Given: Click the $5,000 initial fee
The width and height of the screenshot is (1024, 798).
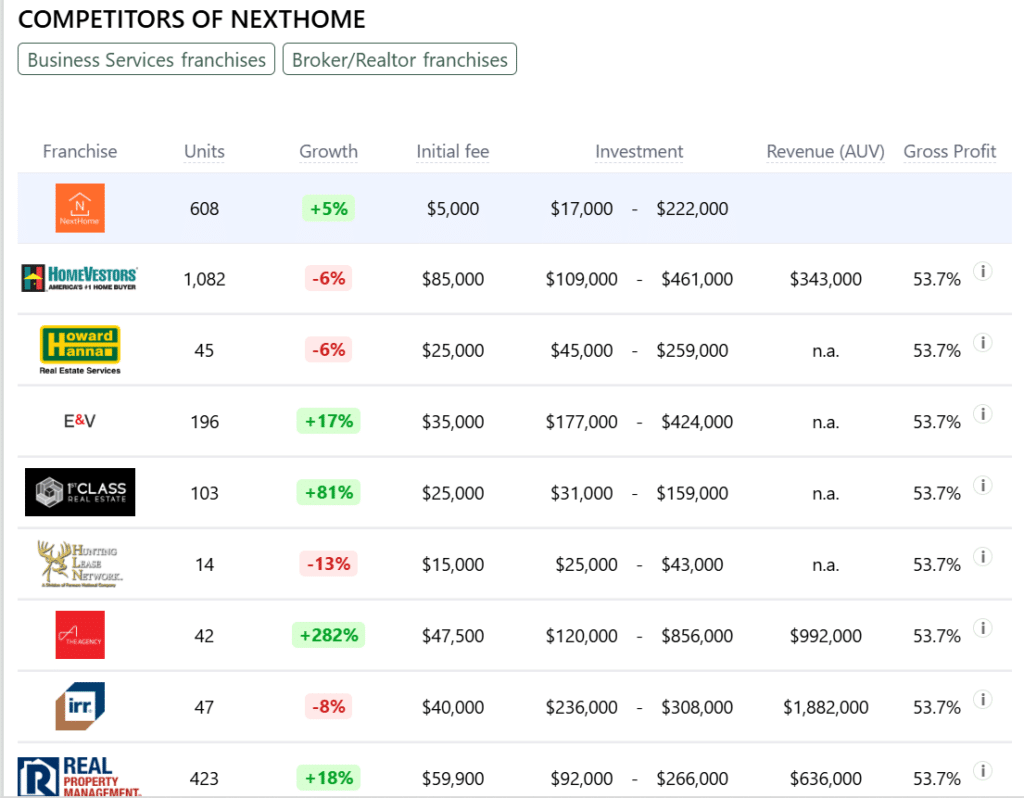Looking at the screenshot, I should pyautogui.click(x=453, y=209).
